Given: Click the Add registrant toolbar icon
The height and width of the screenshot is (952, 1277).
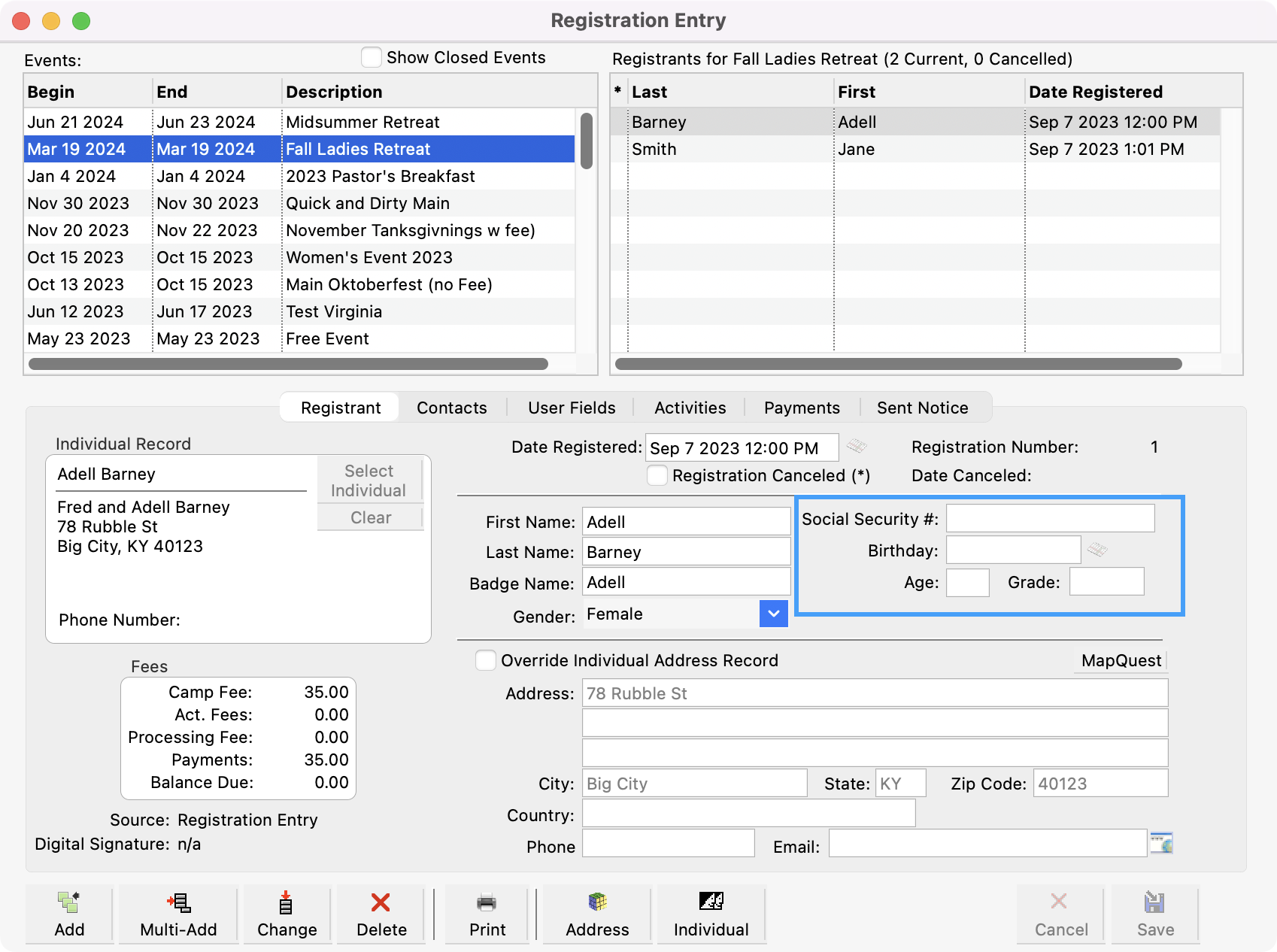Looking at the screenshot, I should coord(69,902).
